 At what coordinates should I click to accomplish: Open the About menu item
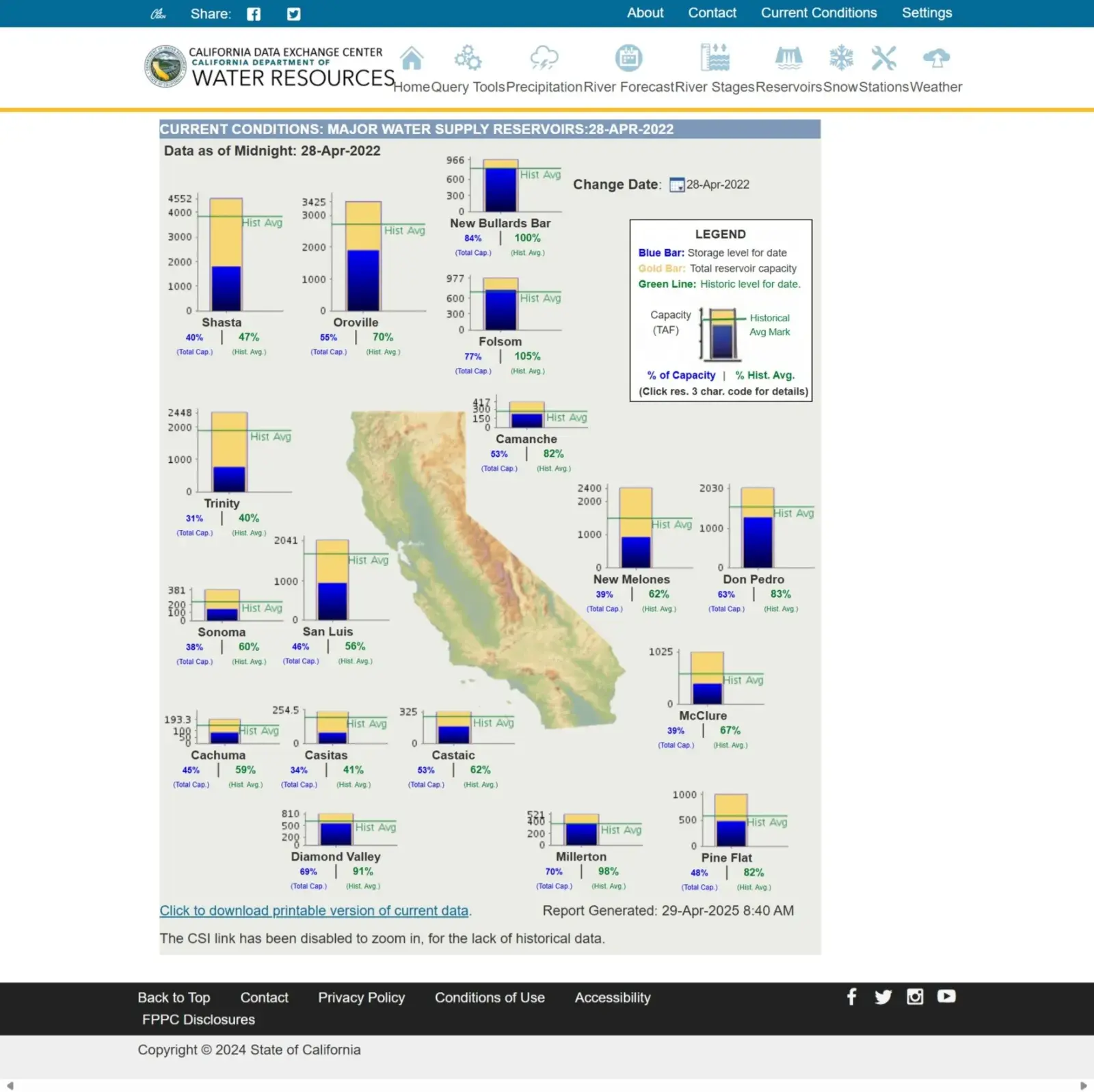[644, 12]
